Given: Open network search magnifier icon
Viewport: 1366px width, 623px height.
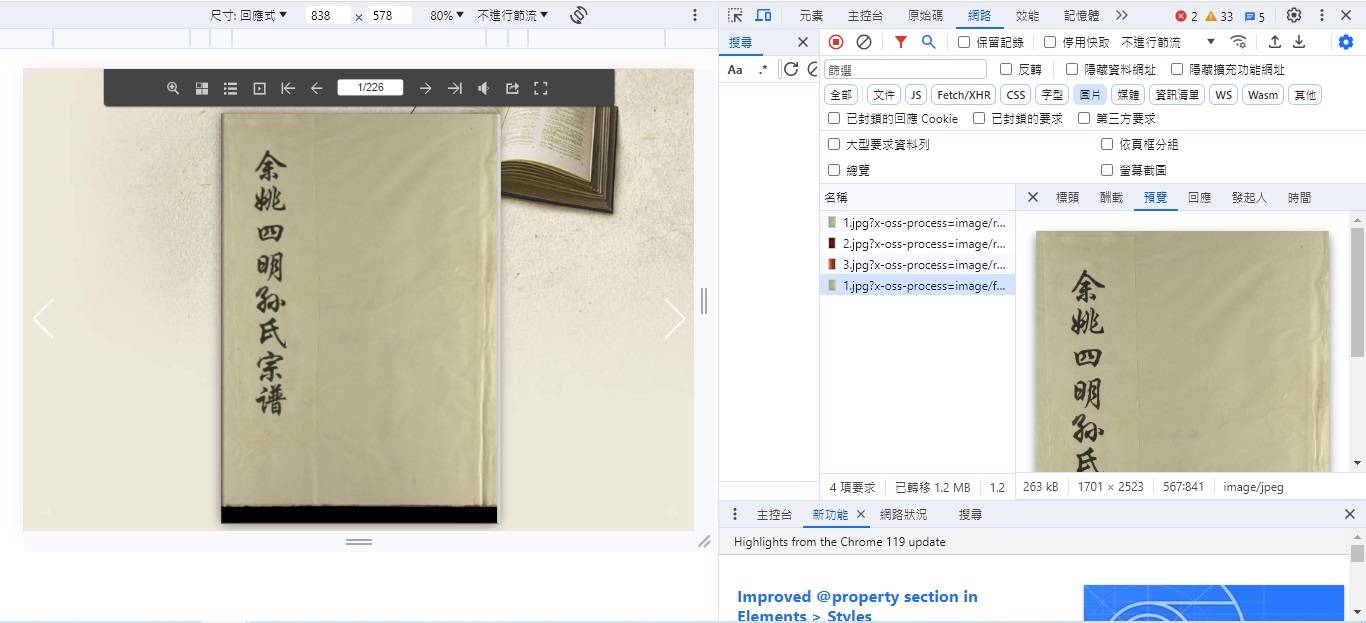Looking at the screenshot, I should (x=928, y=42).
